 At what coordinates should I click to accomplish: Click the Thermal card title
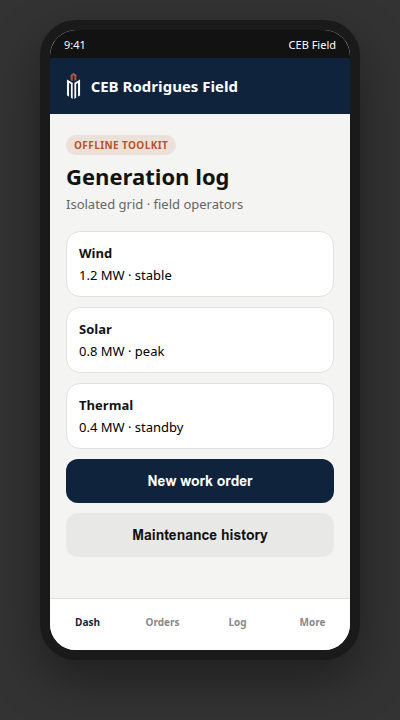pyautogui.click(x=106, y=405)
